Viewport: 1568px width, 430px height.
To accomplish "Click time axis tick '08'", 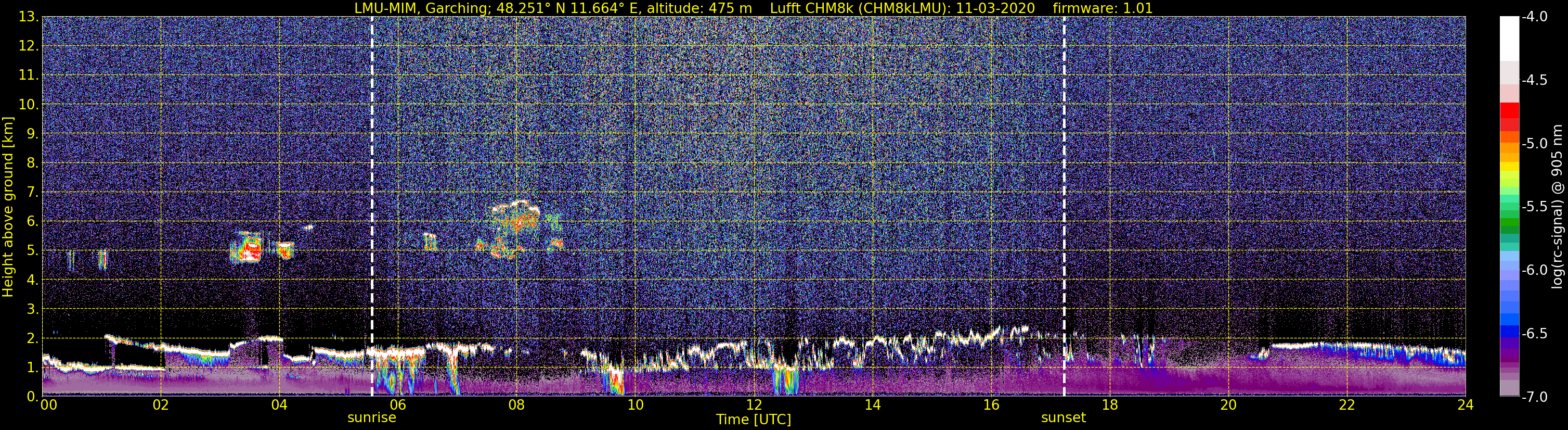I will [516, 405].
